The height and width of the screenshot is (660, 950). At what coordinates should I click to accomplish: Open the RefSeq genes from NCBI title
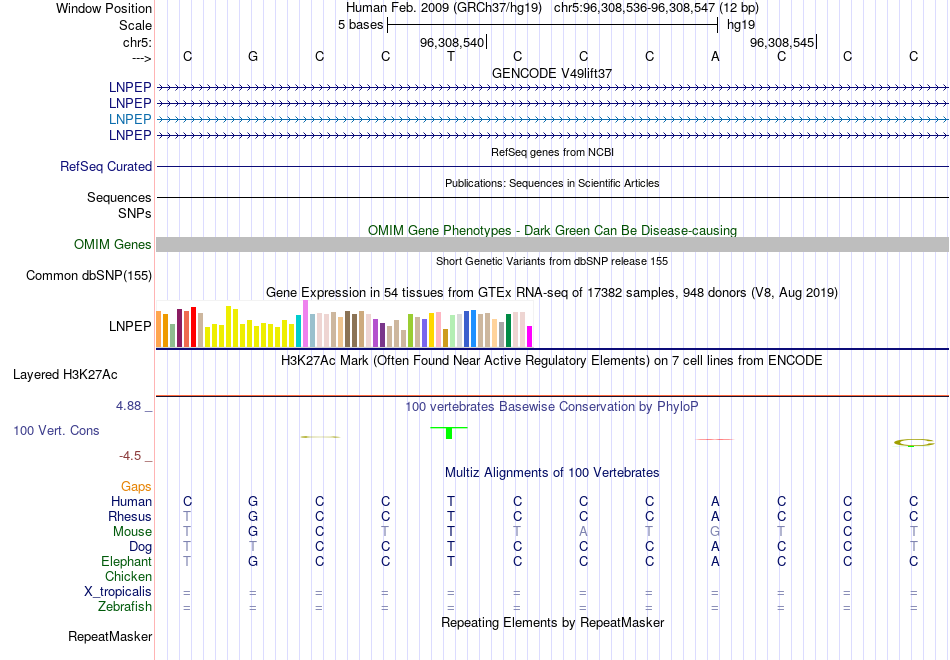point(552,152)
